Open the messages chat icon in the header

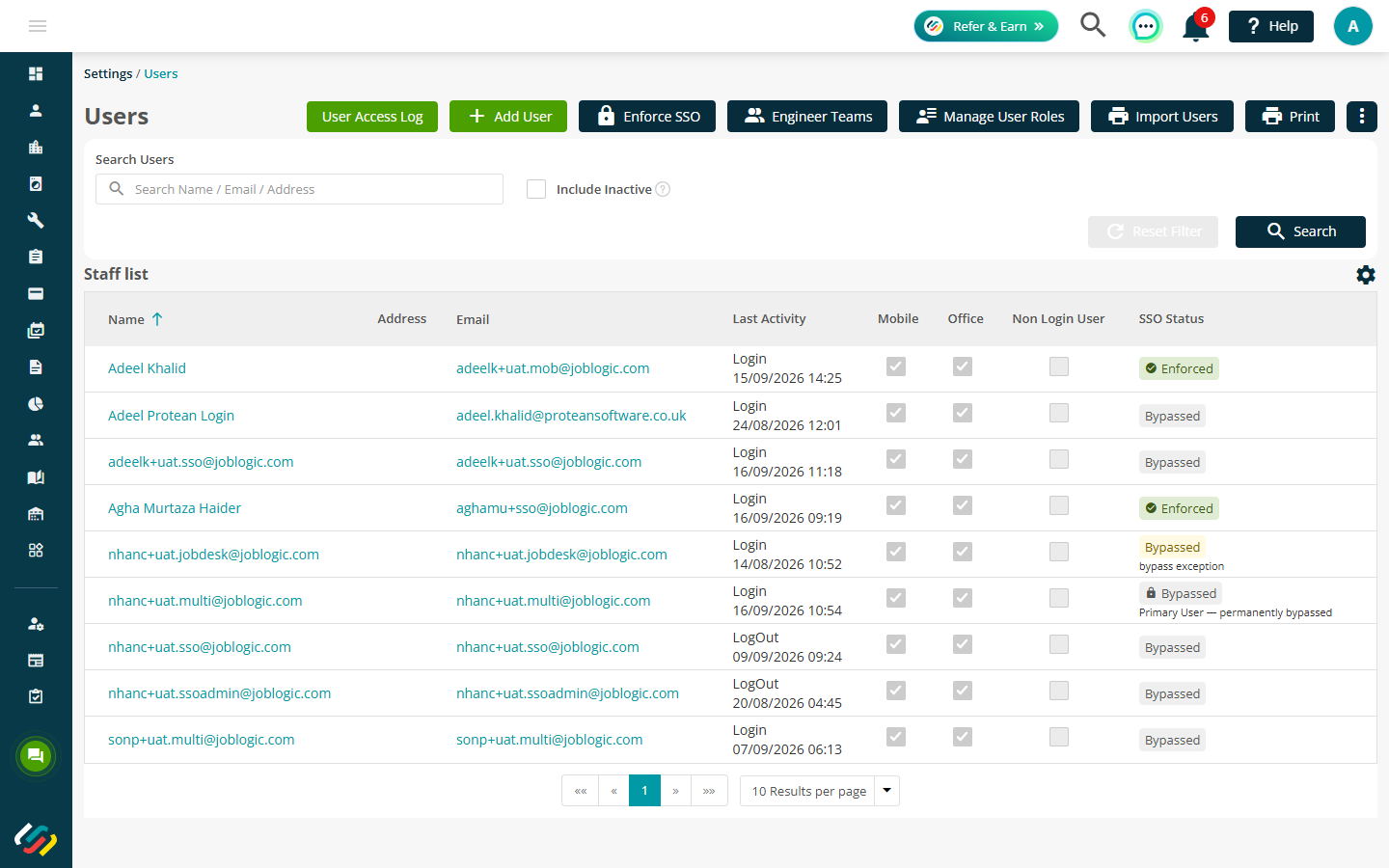[x=1145, y=26]
